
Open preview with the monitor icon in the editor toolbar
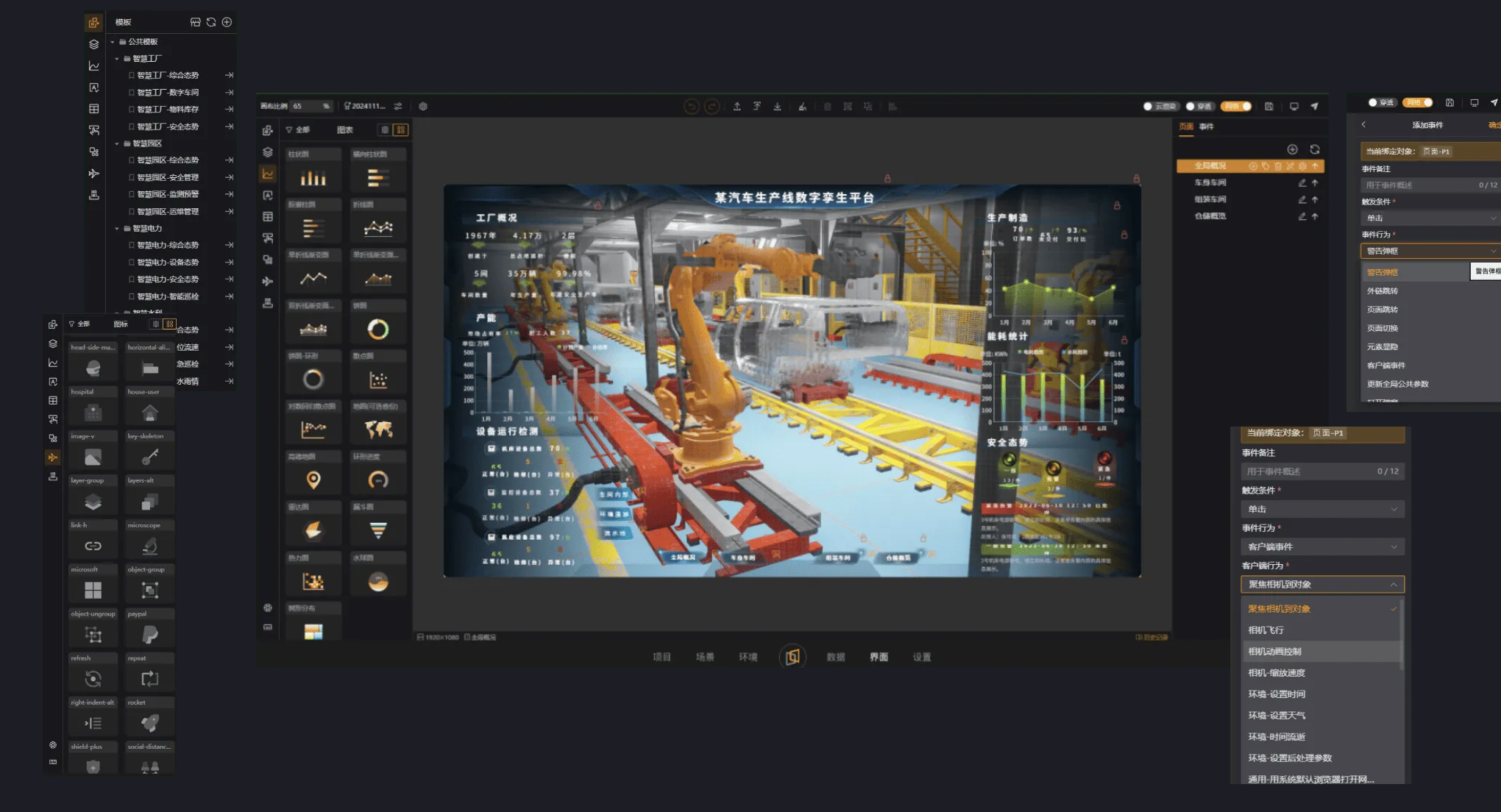pos(1294,107)
